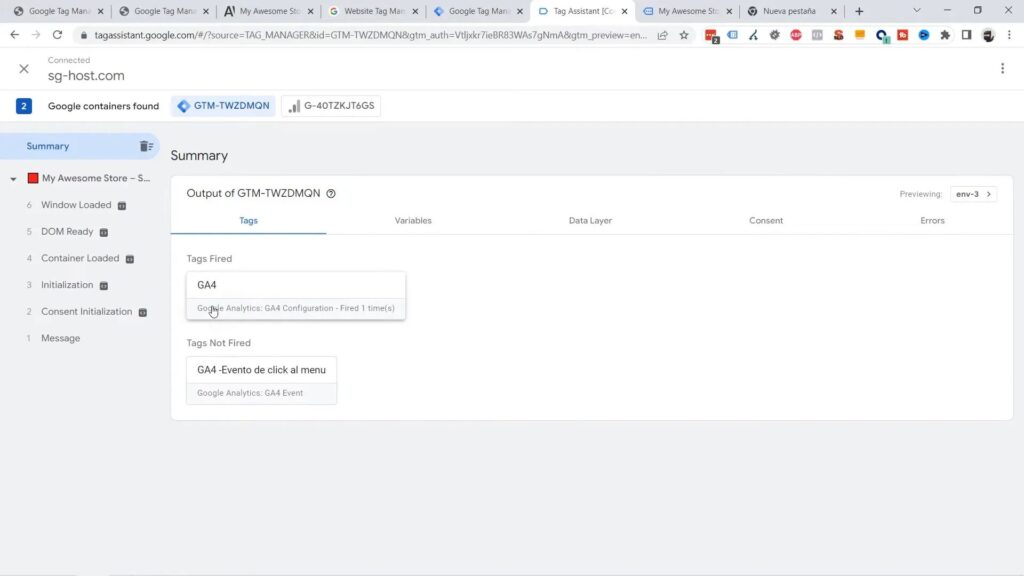
Task: Switch to the Consent tab
Action: [766, 221]
